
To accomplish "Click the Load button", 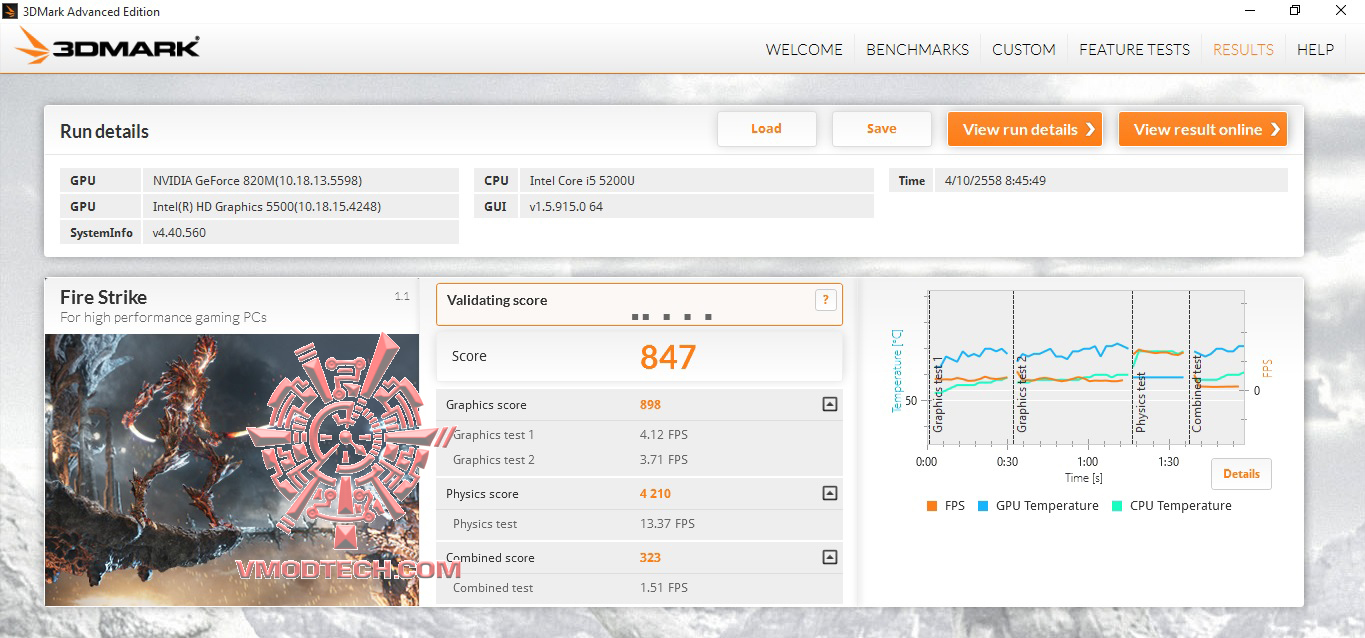I will pyautogui.click(x=766, y=129).
